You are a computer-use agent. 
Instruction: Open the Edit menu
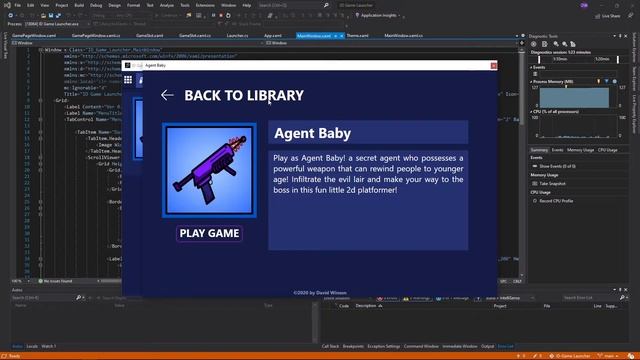(31, 5)
